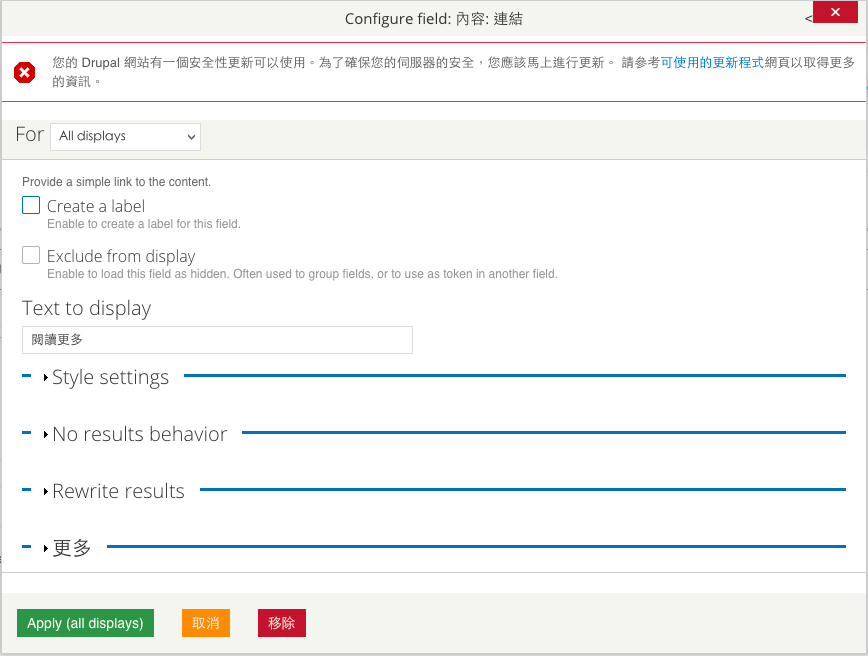Image resolution: width=868 pixels, height=656 pixels.
Task: Click 'Provide a simple link to the content.' text
Action: tap(116, 182)
